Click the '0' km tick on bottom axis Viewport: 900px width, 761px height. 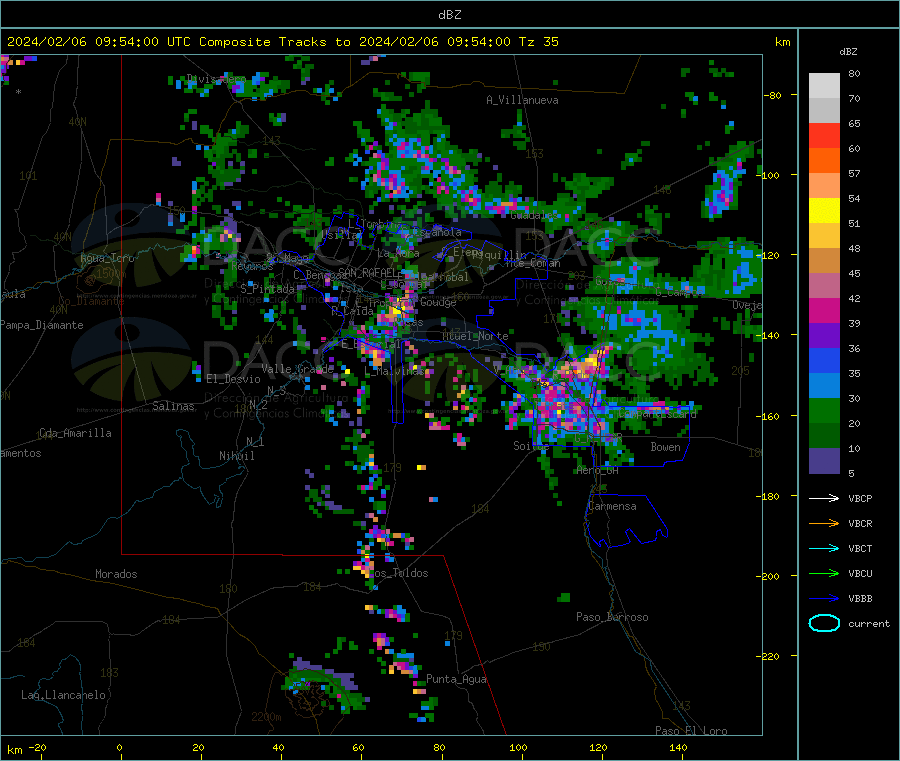point(119,747)
